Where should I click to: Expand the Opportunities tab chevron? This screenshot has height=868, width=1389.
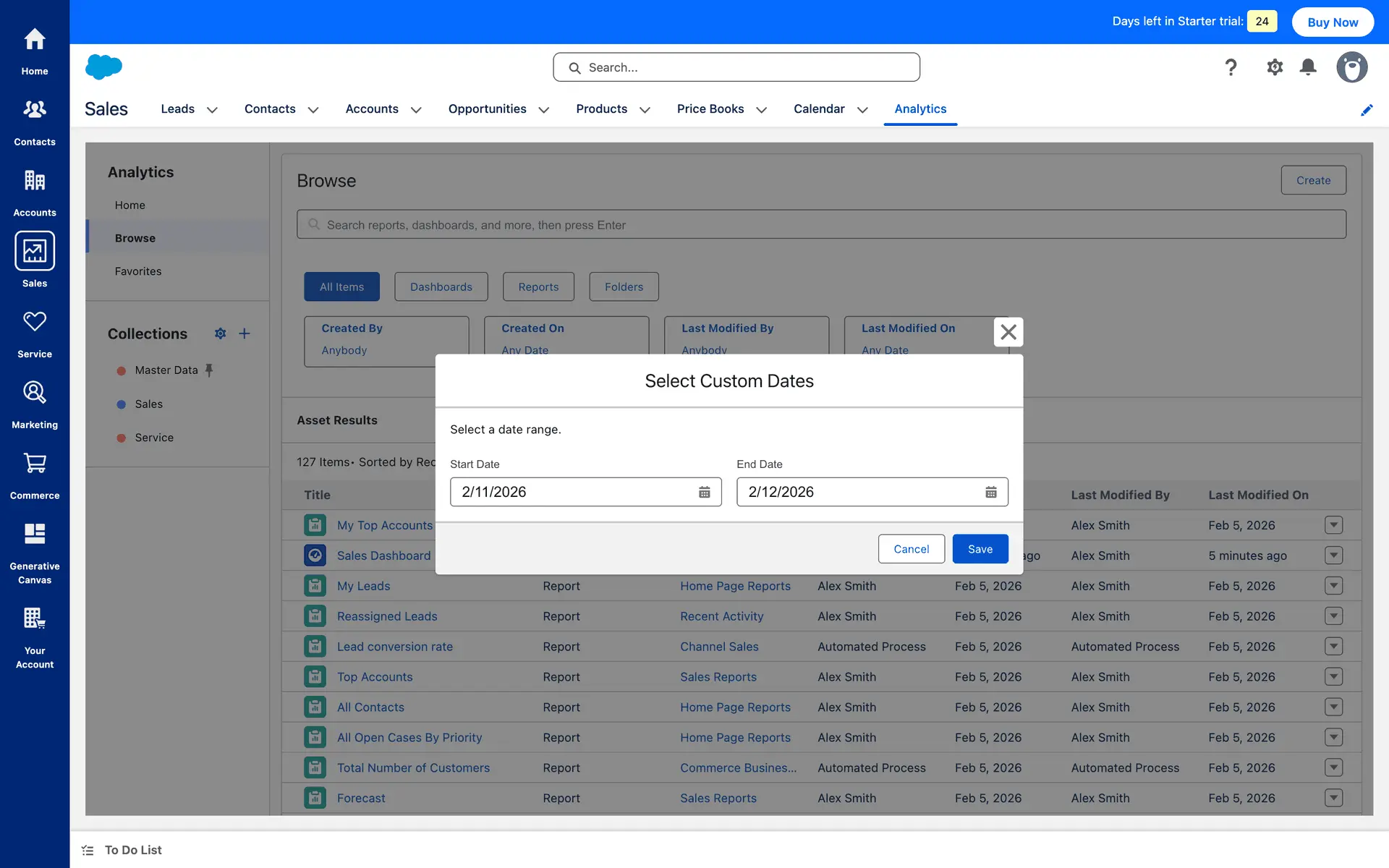pos(544,110)
